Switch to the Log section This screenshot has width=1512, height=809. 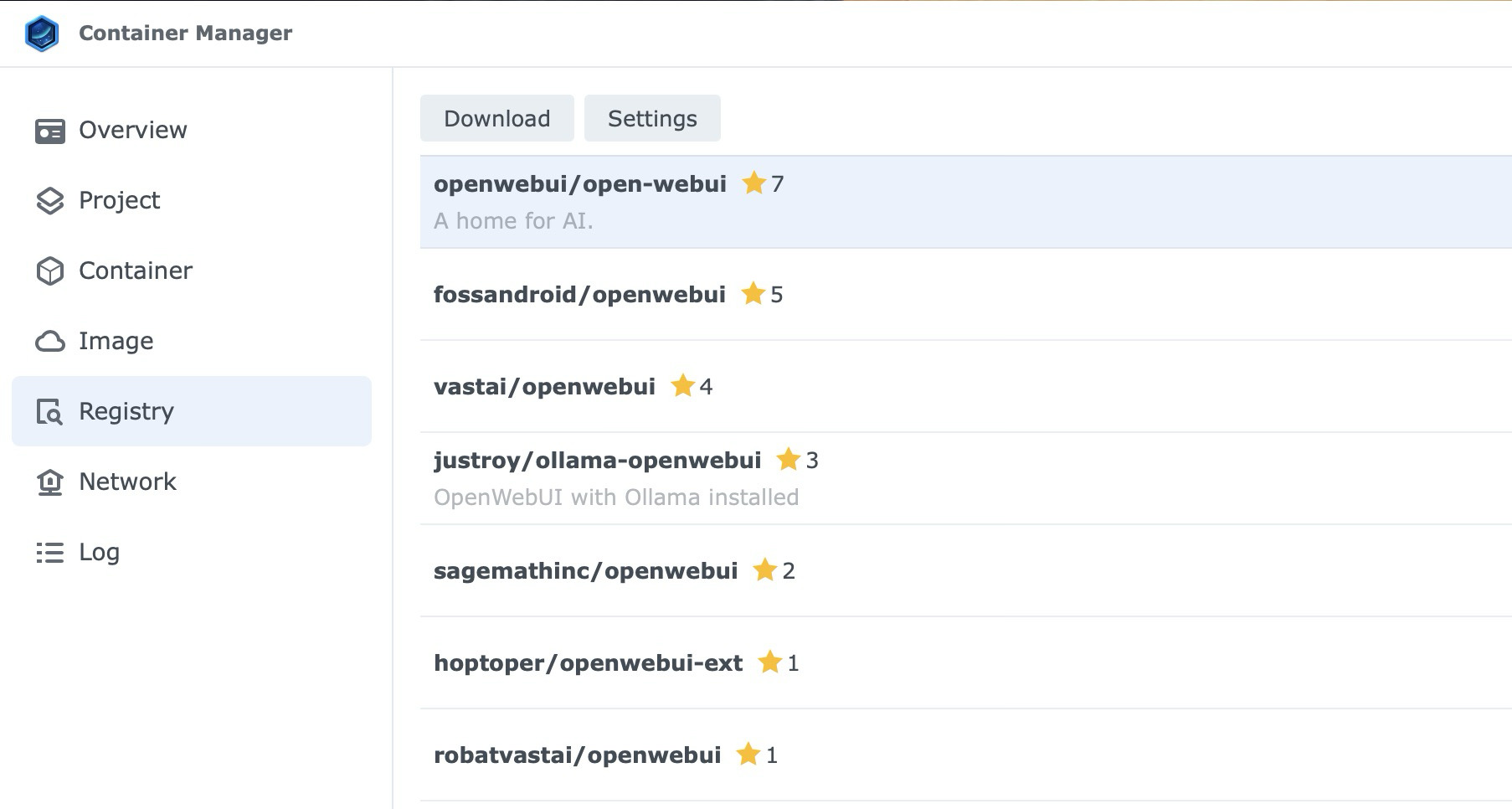[99, 552]
